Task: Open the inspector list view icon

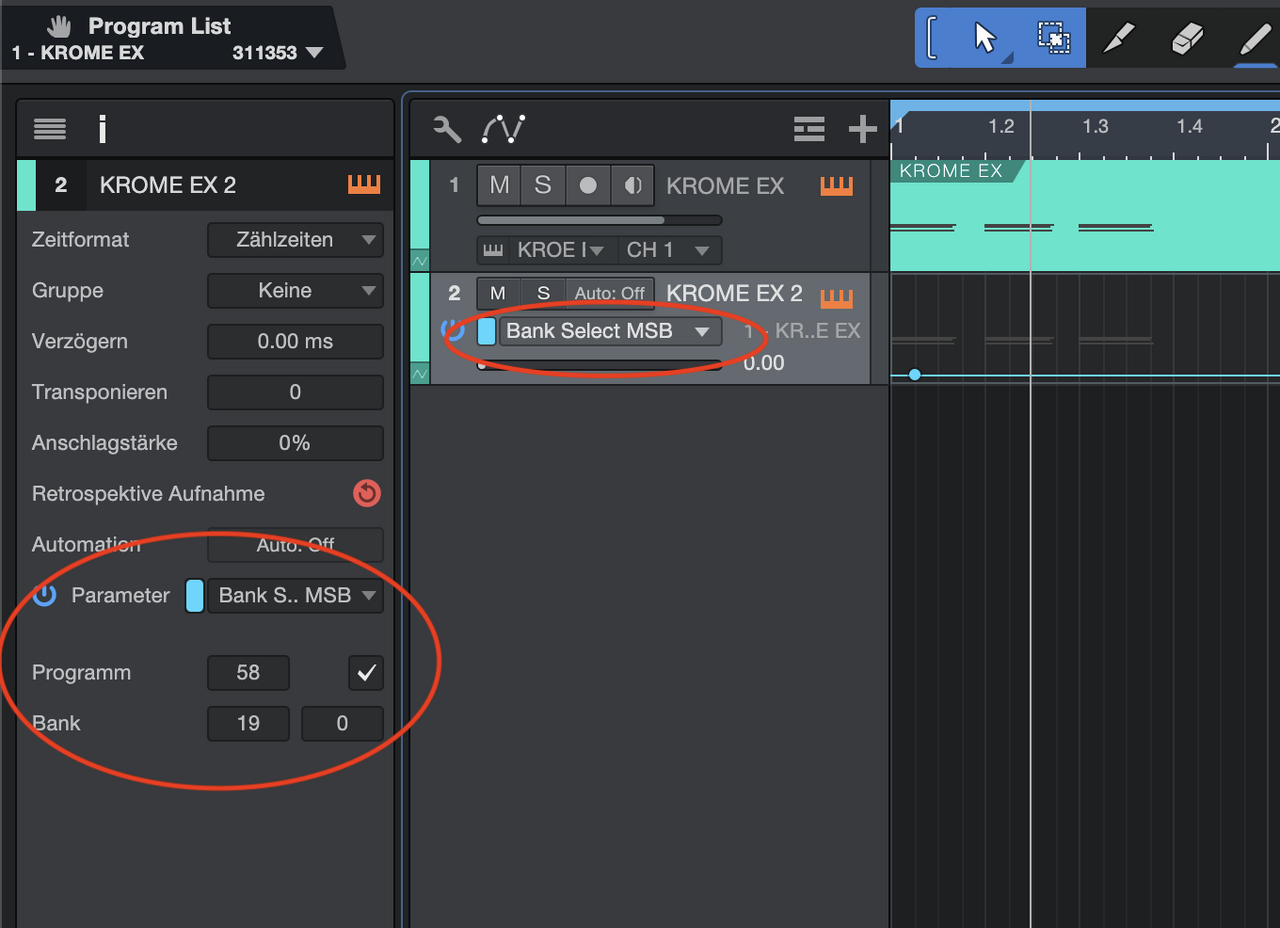Action: click(x=50, y=129)
